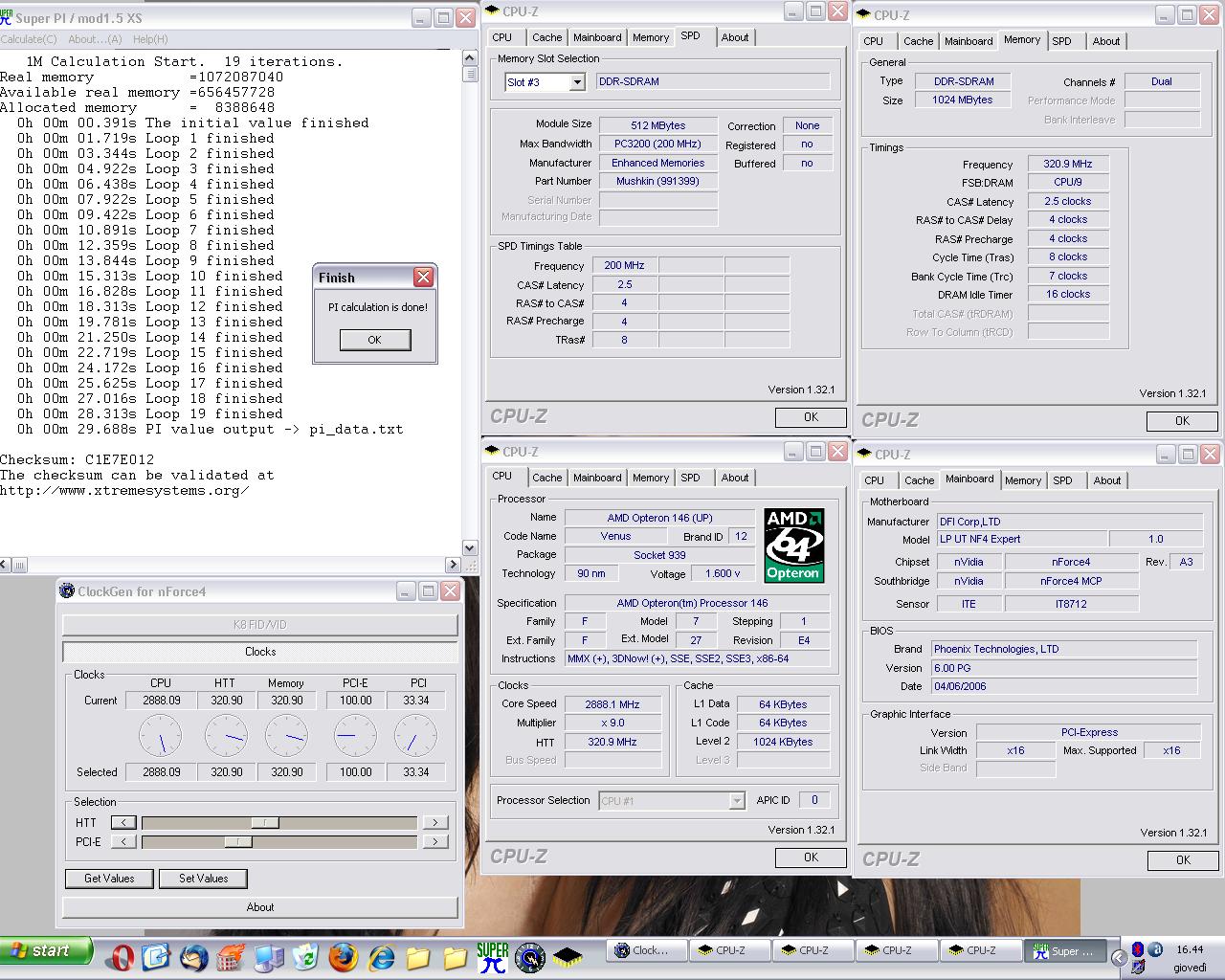Open CPU tab in Mainboard CPU-Z window

(x=874, y=481)
